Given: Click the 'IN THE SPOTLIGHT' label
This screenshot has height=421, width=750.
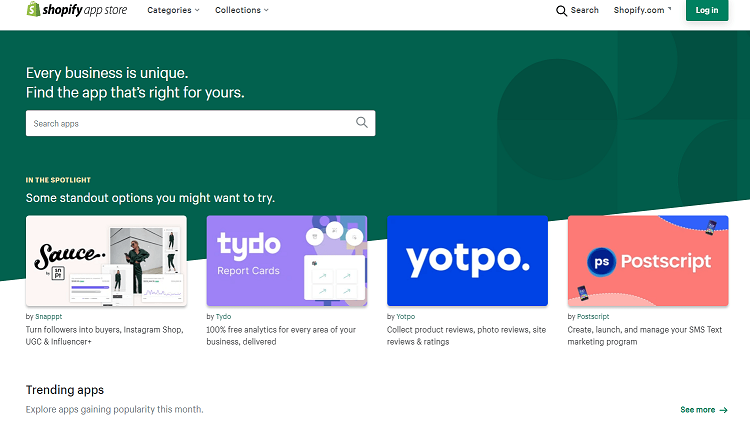Looking at the screenshot, I should click(x=58, y=180).
